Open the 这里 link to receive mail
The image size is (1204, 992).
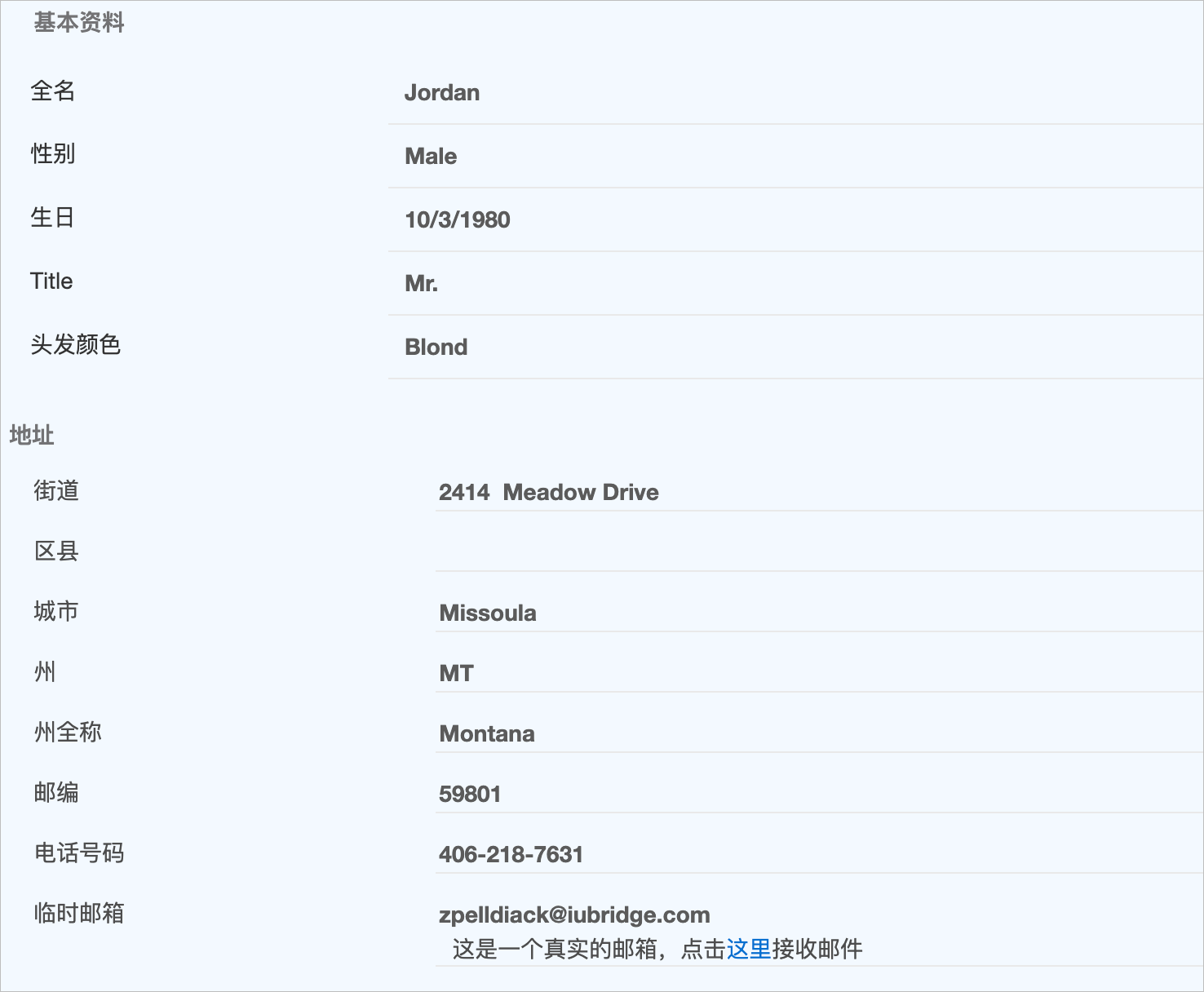coord(749,949)
